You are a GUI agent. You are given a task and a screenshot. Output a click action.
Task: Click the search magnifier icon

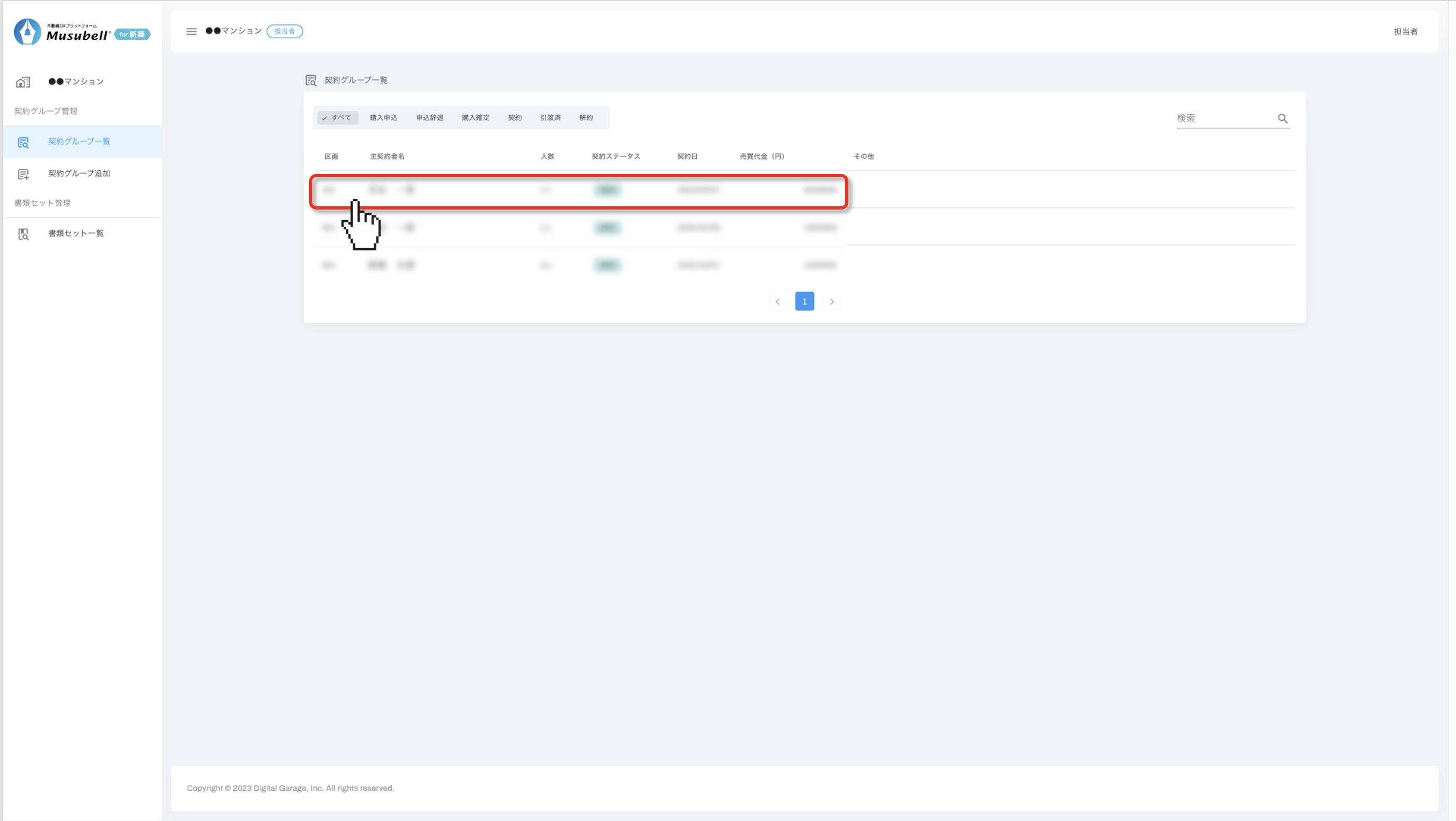click(x=1283, y=119)
